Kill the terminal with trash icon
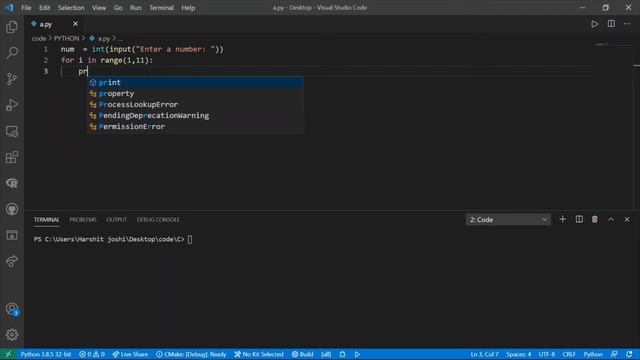The image size is (640, 360). click(x=595, y=219)
